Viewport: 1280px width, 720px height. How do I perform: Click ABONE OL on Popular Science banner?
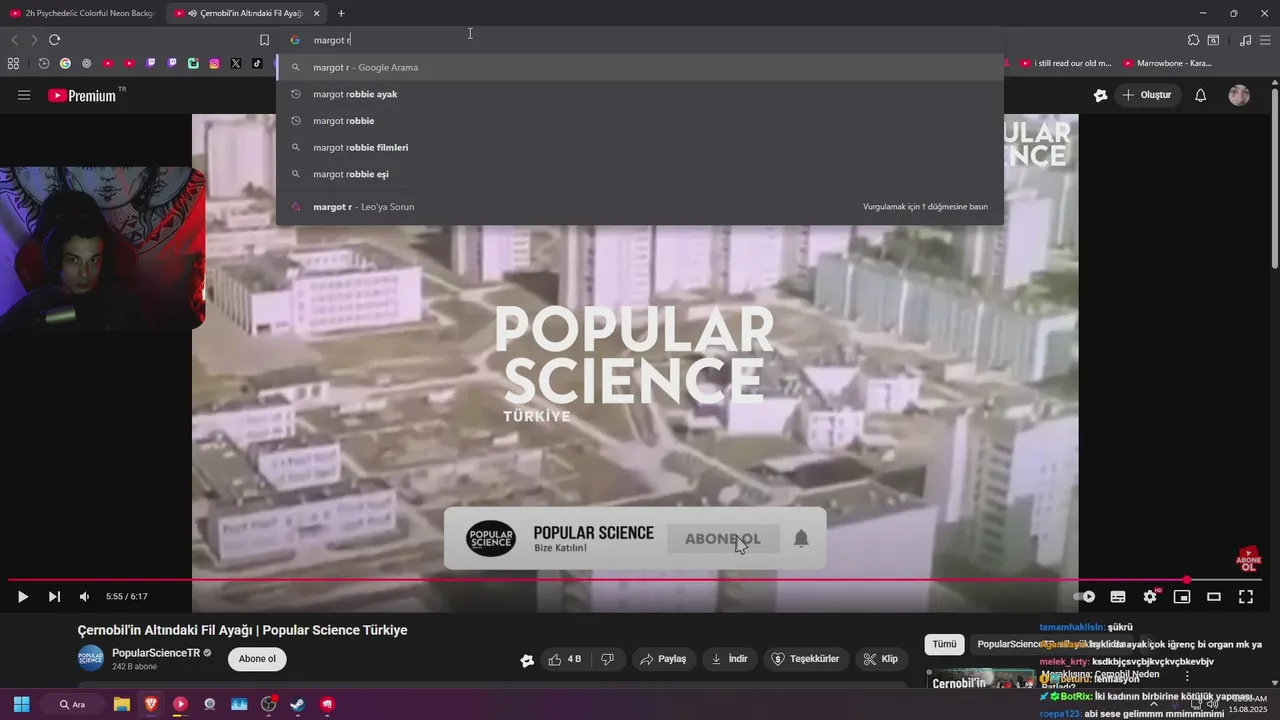723,538
